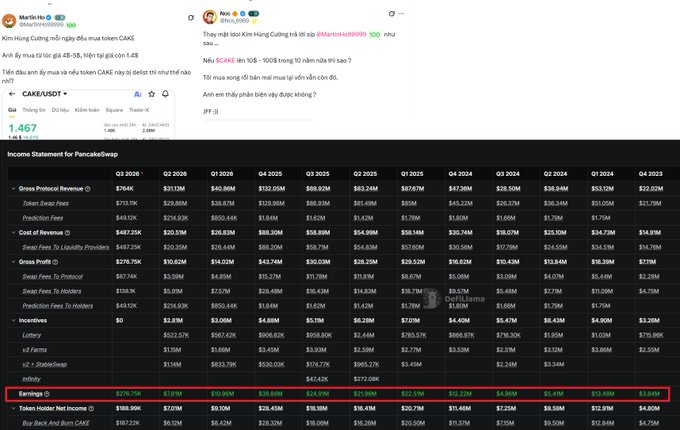Collapse the Incentives row

point(13,320)
